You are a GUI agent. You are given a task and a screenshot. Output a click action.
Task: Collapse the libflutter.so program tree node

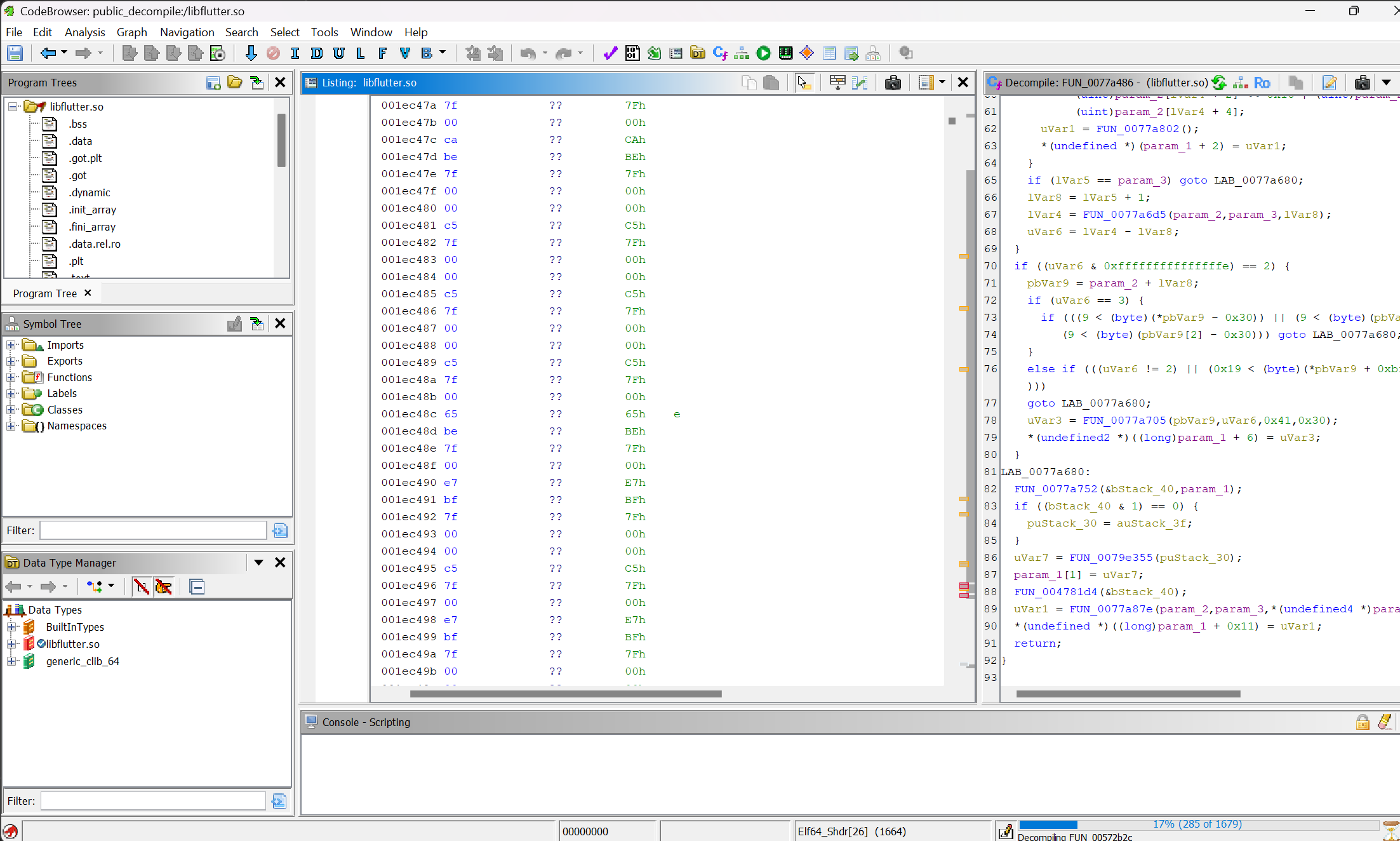12,107
